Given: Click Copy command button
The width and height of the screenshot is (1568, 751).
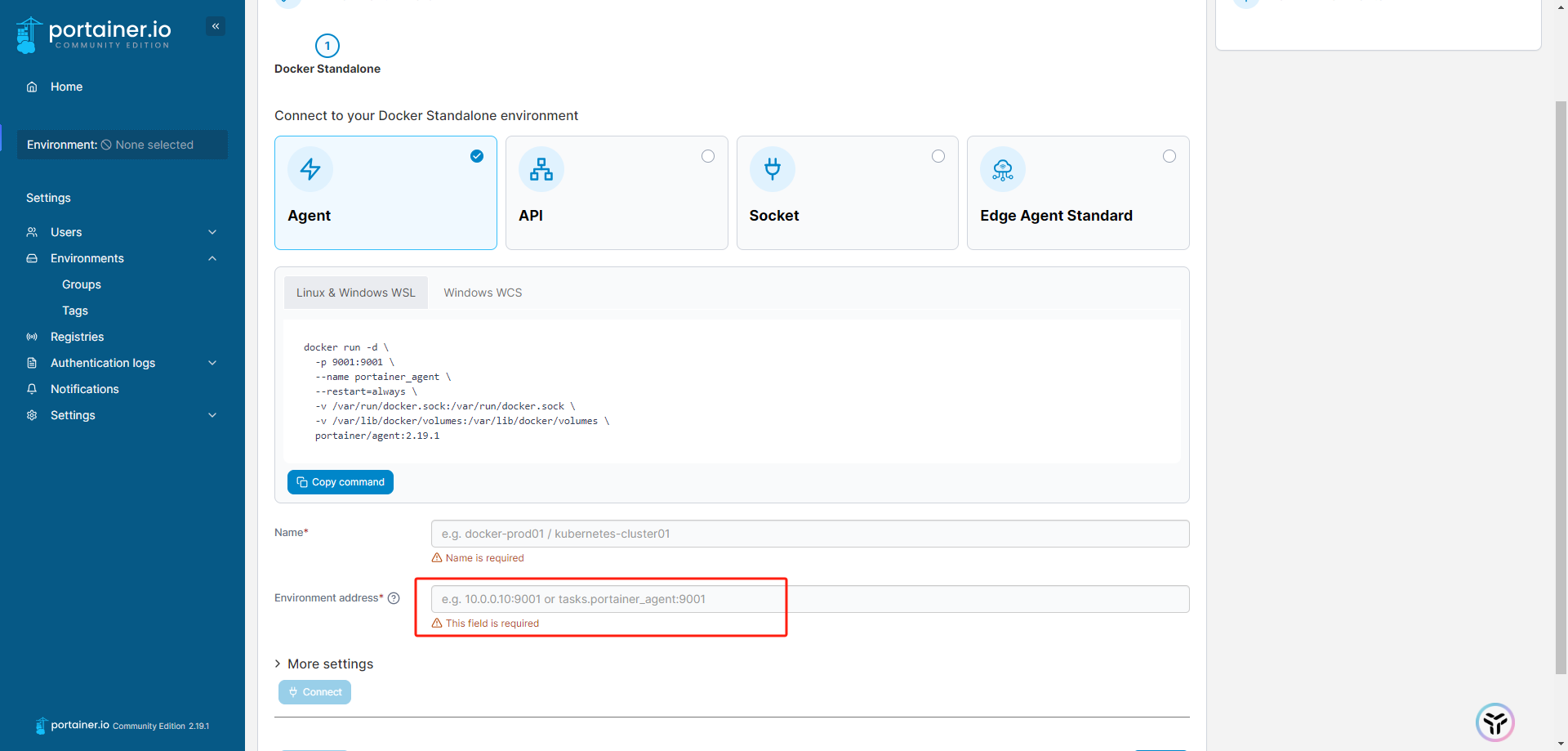Looking at the screenshot, I should [341, 482].
